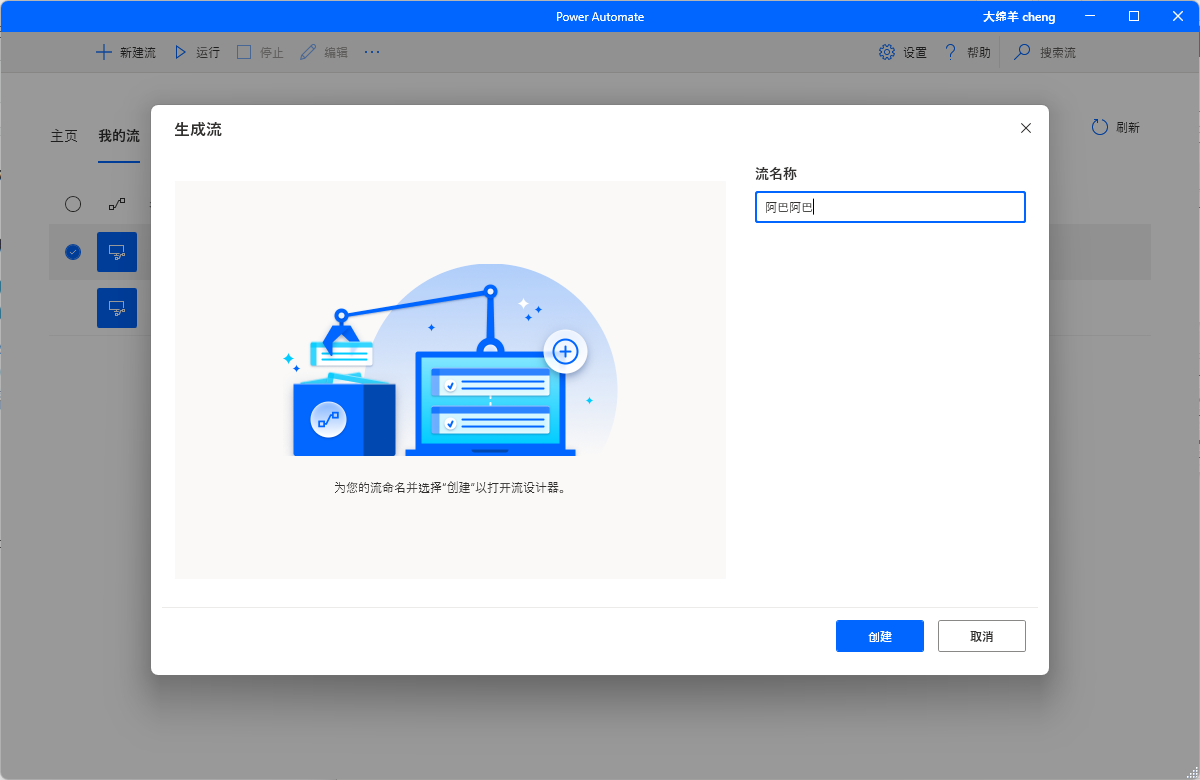Click the 运行 play icon
The height and width of the screenshot is (780, 1200).
181,52
